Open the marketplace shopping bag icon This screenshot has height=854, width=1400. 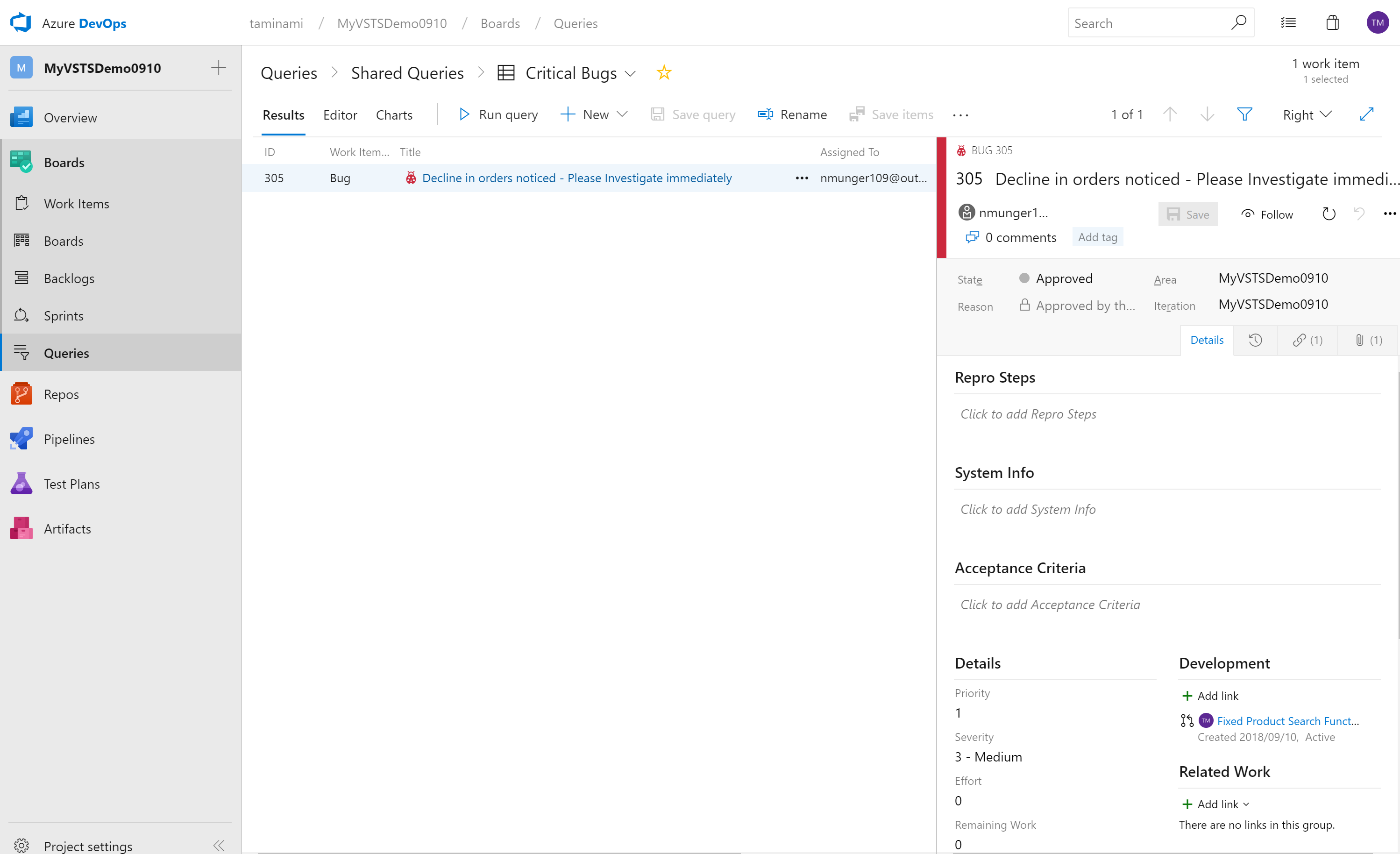pyautogui.click(x=1332, y=23)
